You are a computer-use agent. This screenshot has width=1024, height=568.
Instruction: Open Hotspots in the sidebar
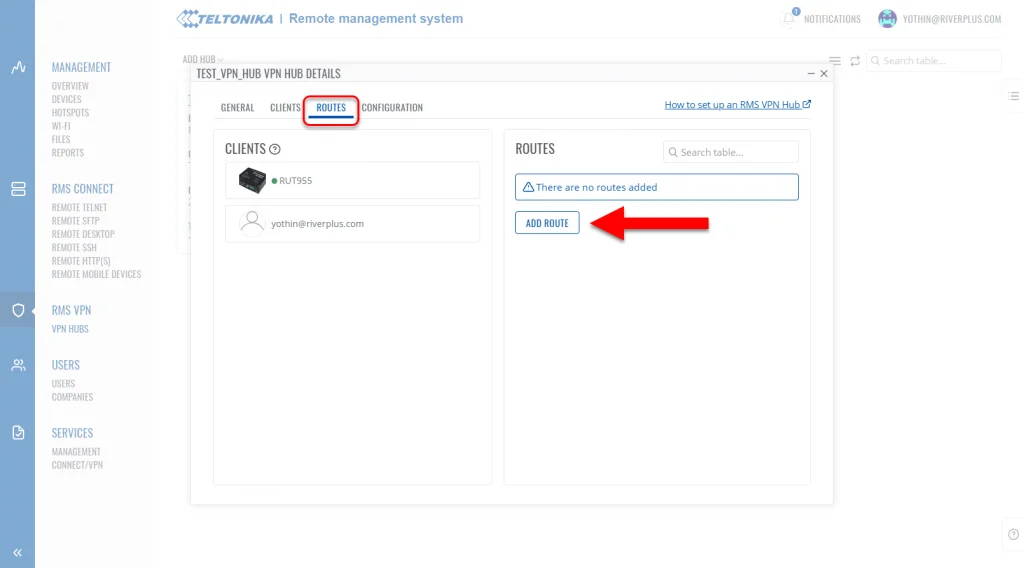[x=70, y=113]
